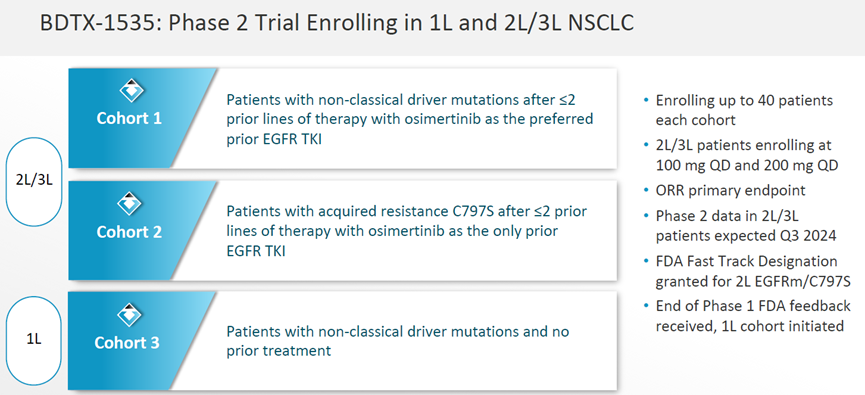Click the Cohort 2 acquired resistance C797S description
Viewport: 865px width, 395px height.
click(x=407, y=231)
